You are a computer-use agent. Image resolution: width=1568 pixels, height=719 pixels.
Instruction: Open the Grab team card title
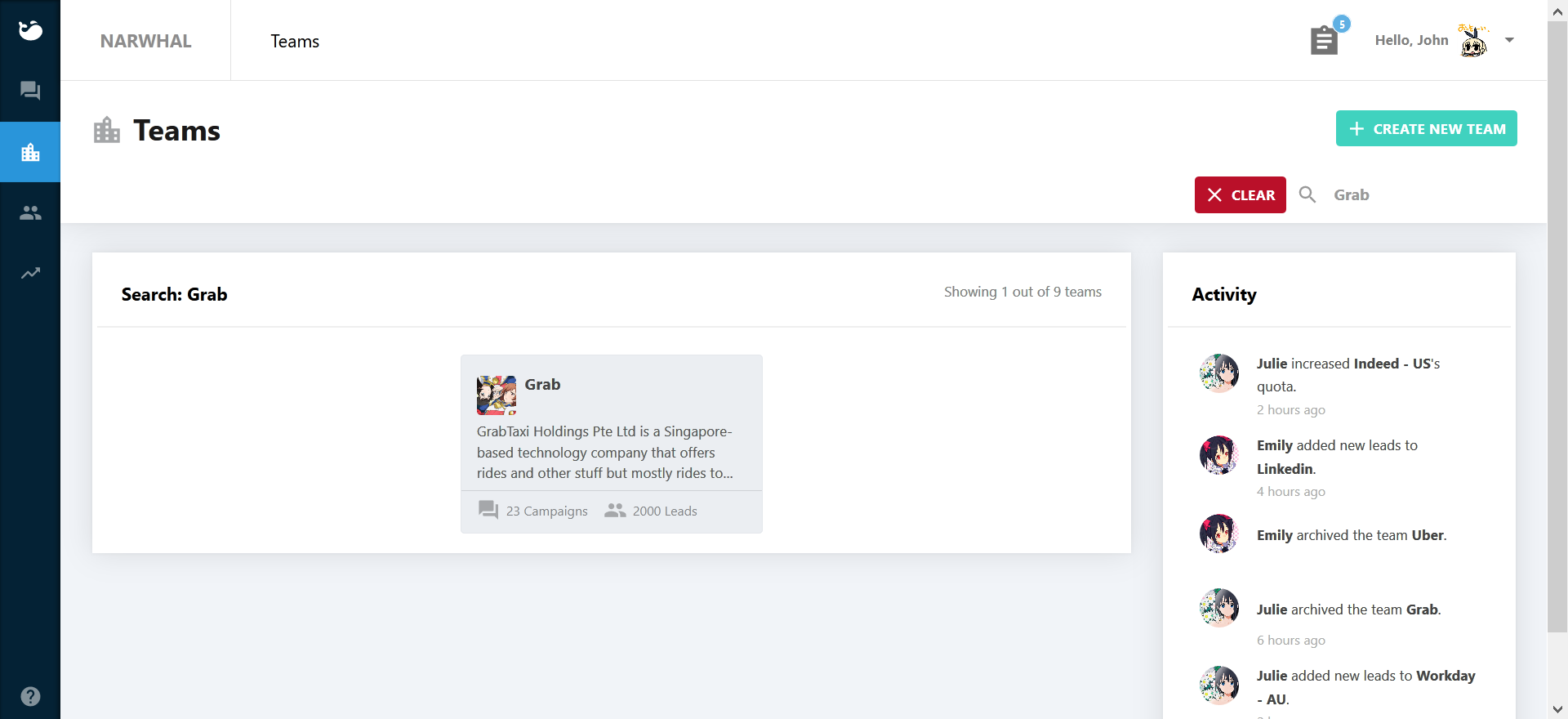[542, 384]
